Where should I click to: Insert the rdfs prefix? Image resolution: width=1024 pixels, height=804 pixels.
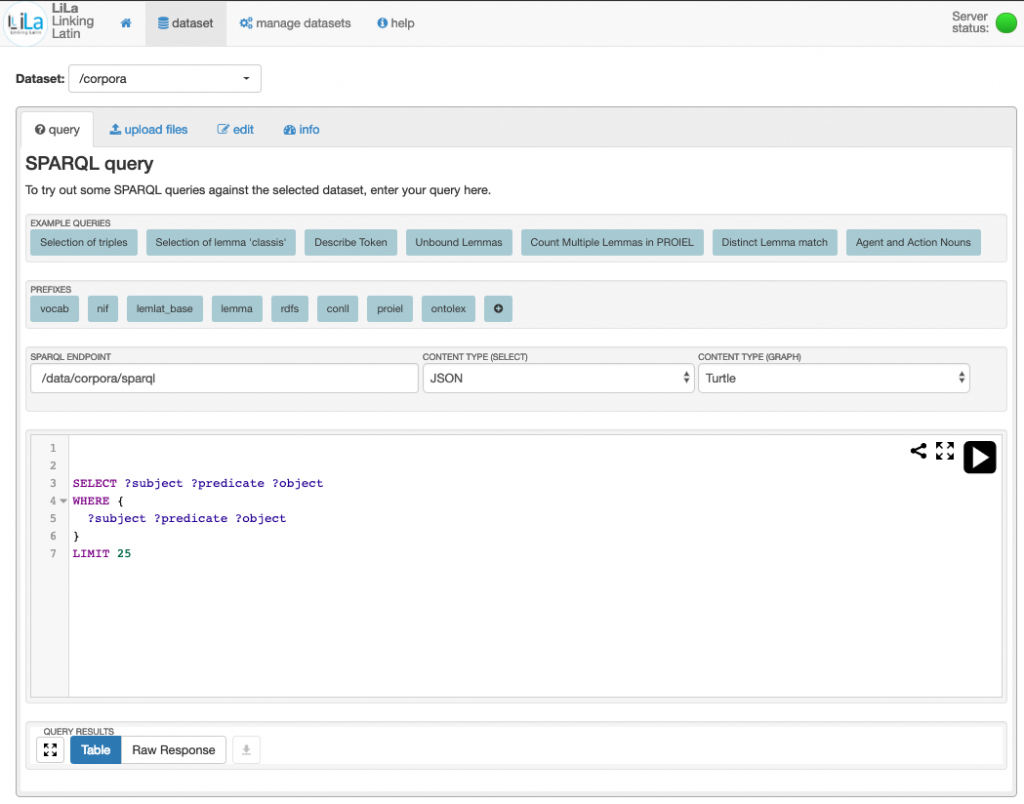pyautogui.click(x=289, y=309)
